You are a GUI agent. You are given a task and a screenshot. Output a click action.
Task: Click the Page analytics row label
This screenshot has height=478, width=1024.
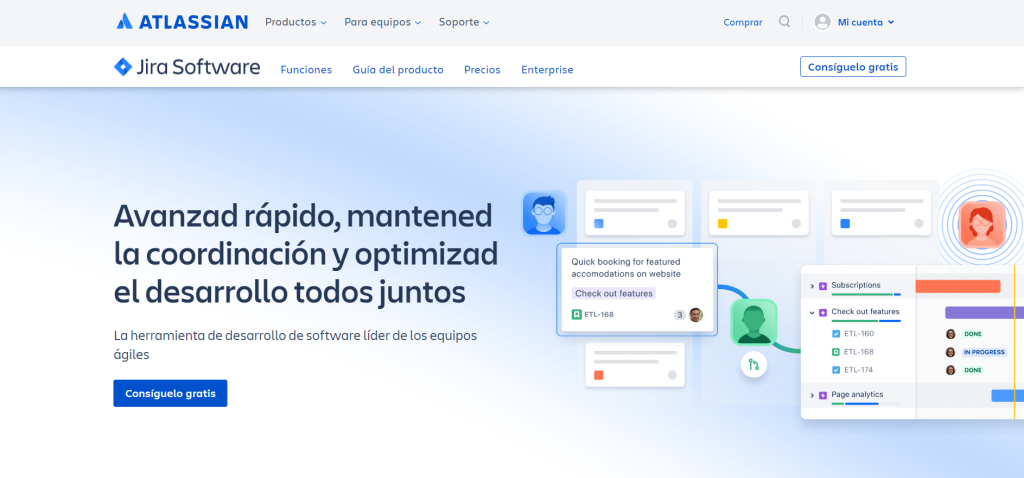click(857, 394)
